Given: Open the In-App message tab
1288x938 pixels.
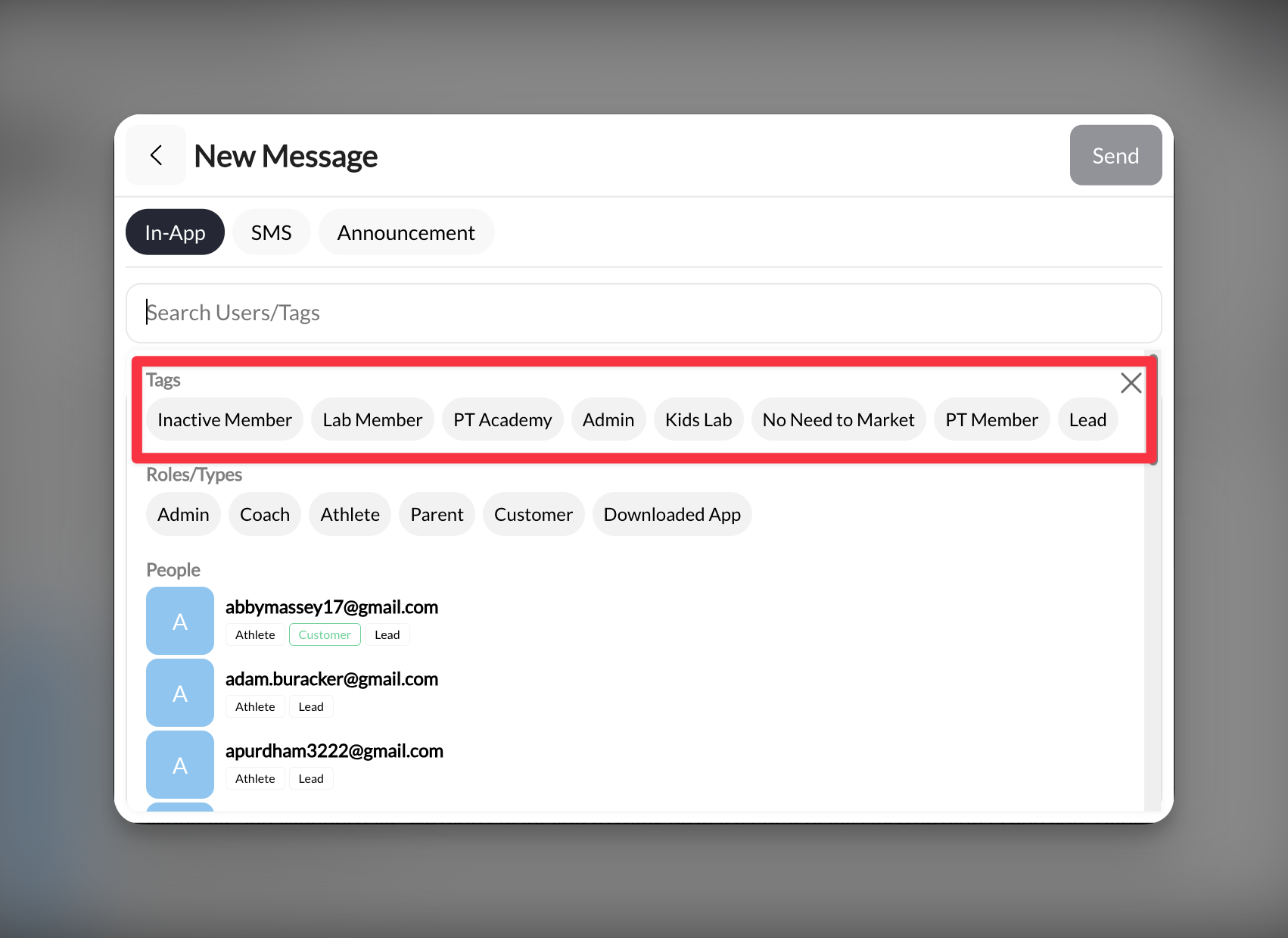Looking at the screenshot, I should pyautogui.click(x=174, y=232).
